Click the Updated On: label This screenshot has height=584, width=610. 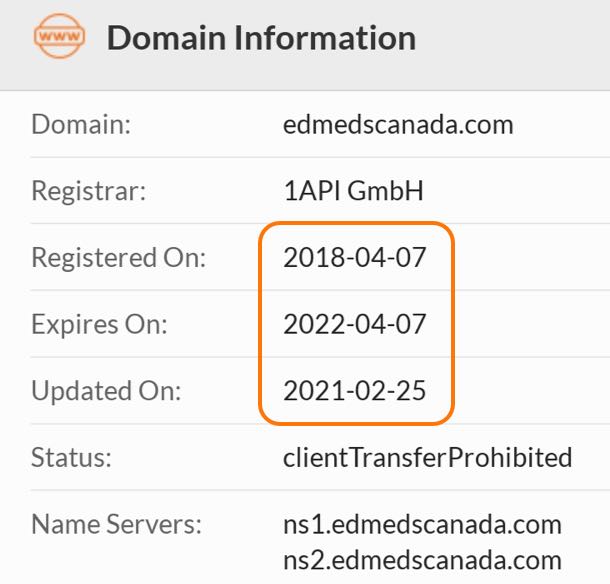point(106,391)
